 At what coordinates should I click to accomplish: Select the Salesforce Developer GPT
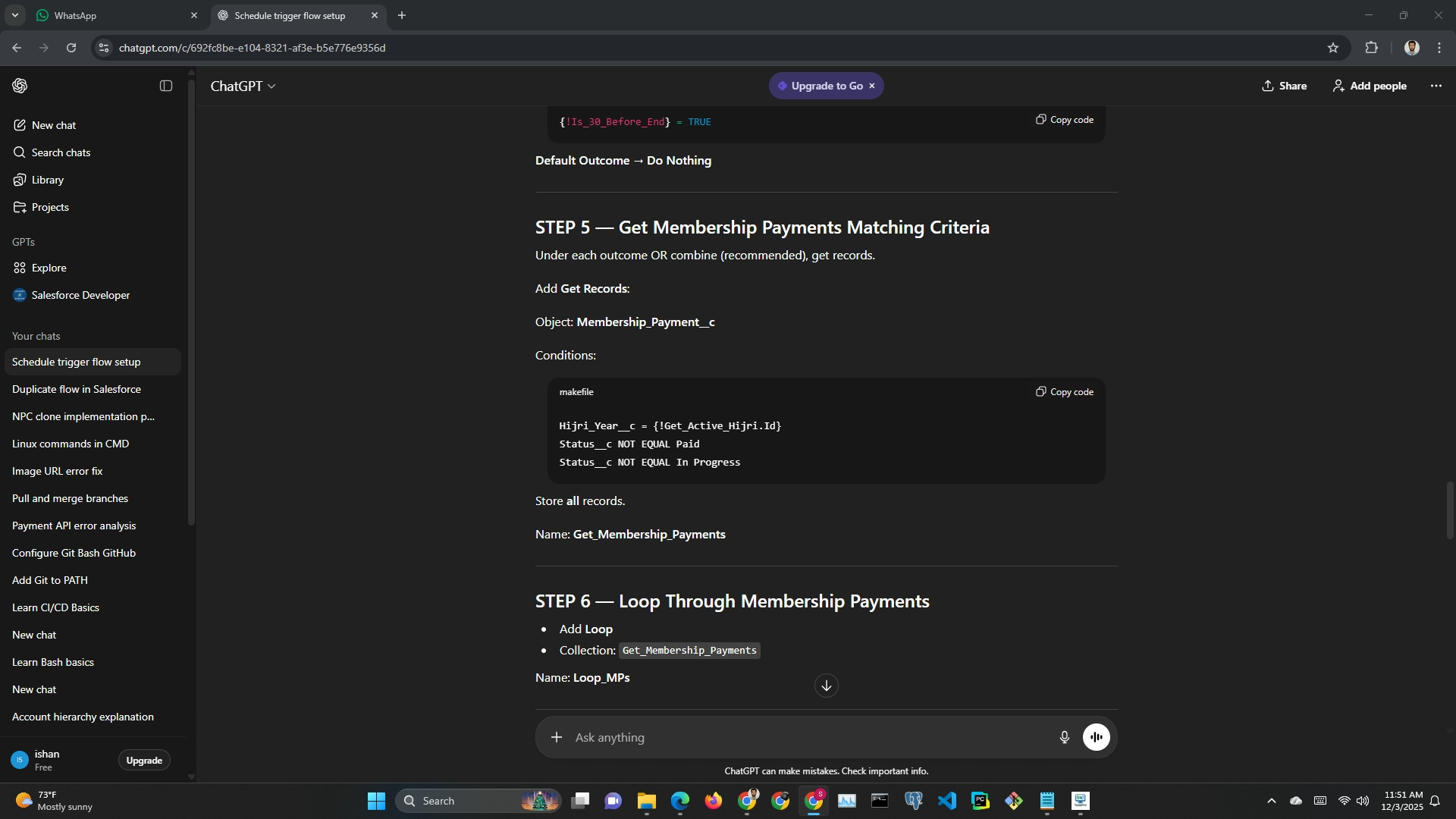tap(80, 295)
